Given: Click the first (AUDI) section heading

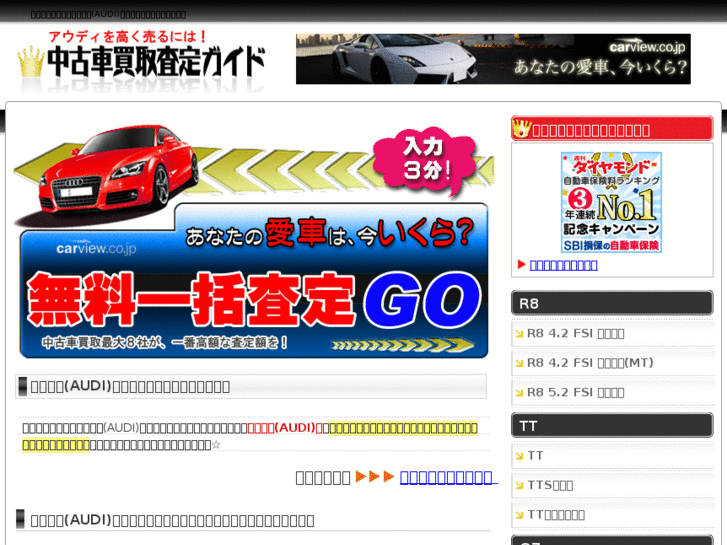Looking at the screenshot, I should click(130, 386).
